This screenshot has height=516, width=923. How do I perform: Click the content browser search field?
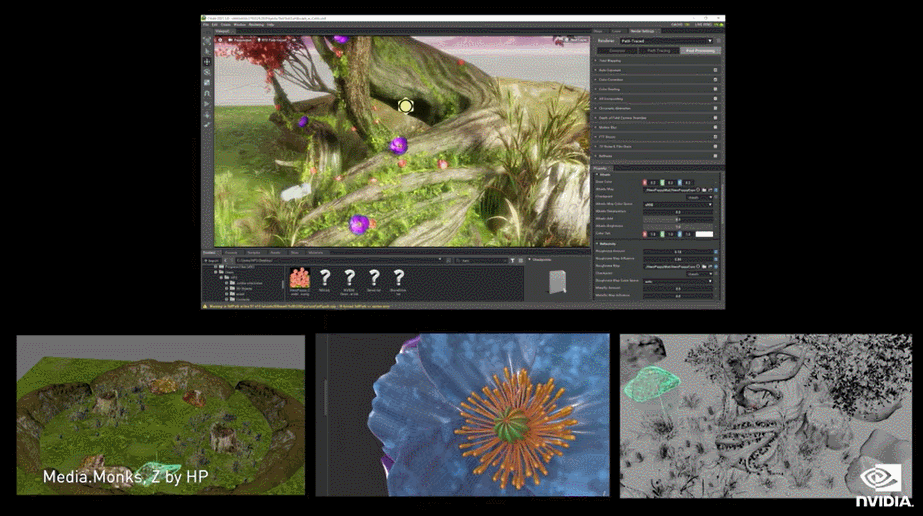coord(482,260)
